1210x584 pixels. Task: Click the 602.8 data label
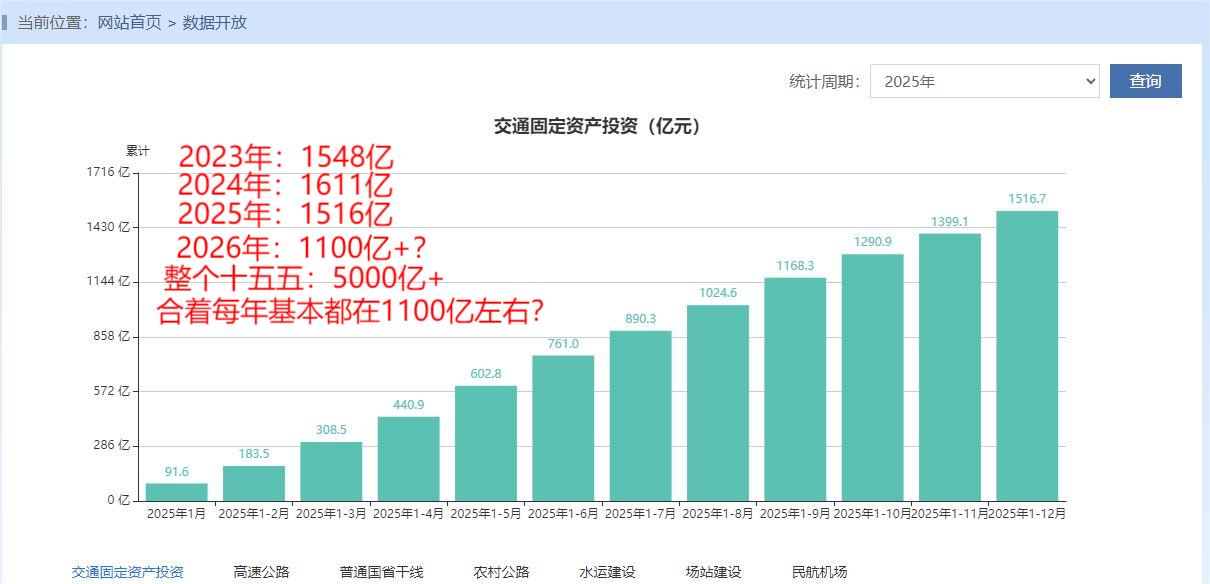[x=486, y=374]
